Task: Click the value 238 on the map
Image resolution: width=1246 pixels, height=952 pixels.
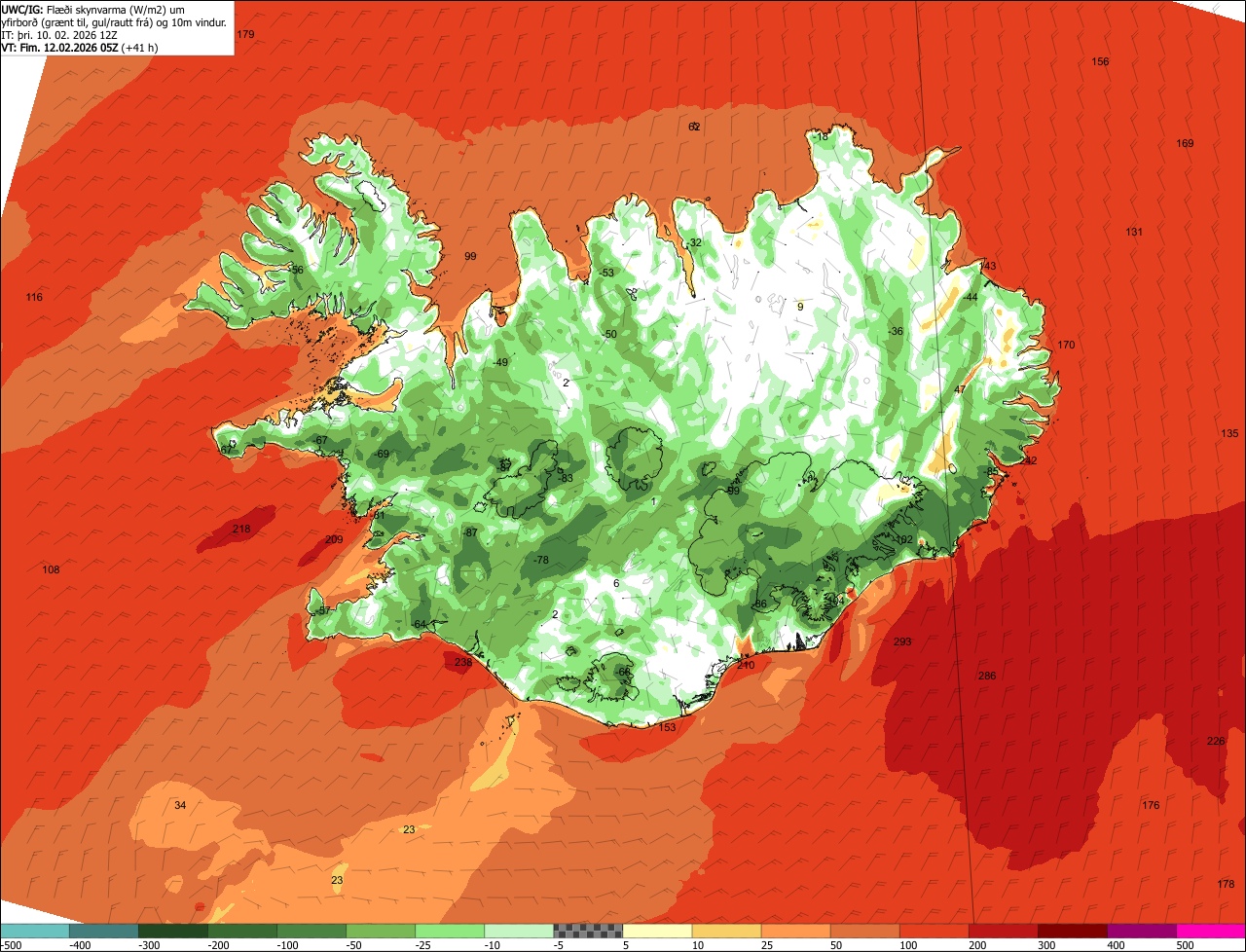Action: 462,662
